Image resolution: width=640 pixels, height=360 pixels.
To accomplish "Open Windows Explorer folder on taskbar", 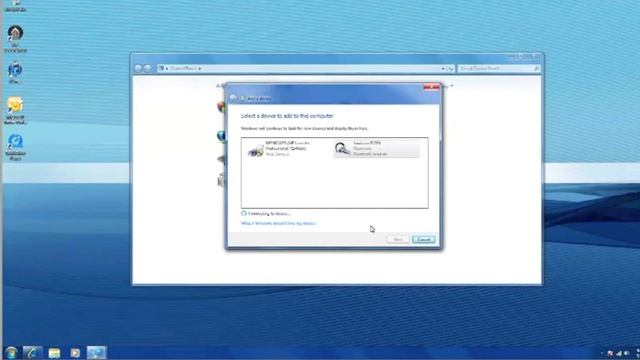I will (x=54, y=353).
